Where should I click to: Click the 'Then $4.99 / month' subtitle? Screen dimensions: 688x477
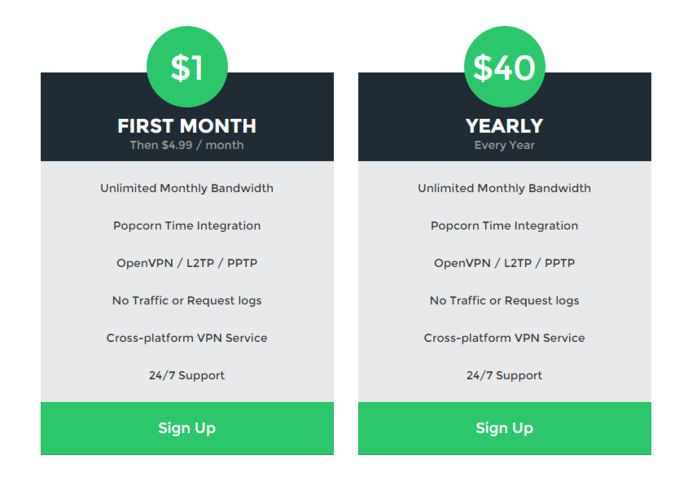coord(187,145)
